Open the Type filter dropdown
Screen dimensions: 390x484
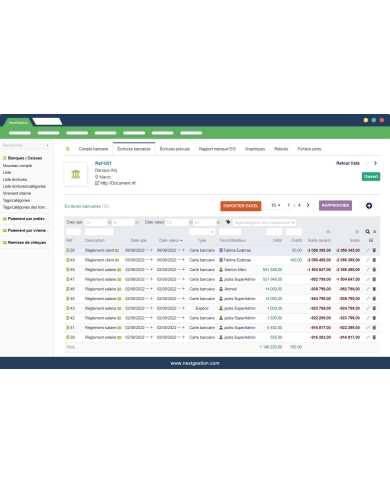(202, 232)
